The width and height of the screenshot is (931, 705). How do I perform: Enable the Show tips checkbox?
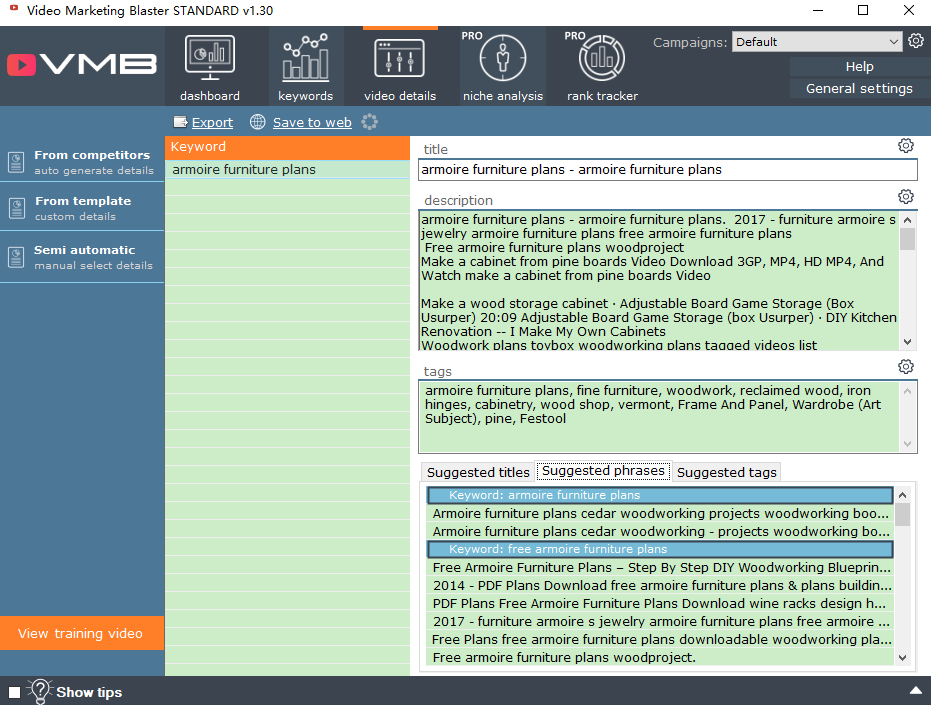[14, 692]
